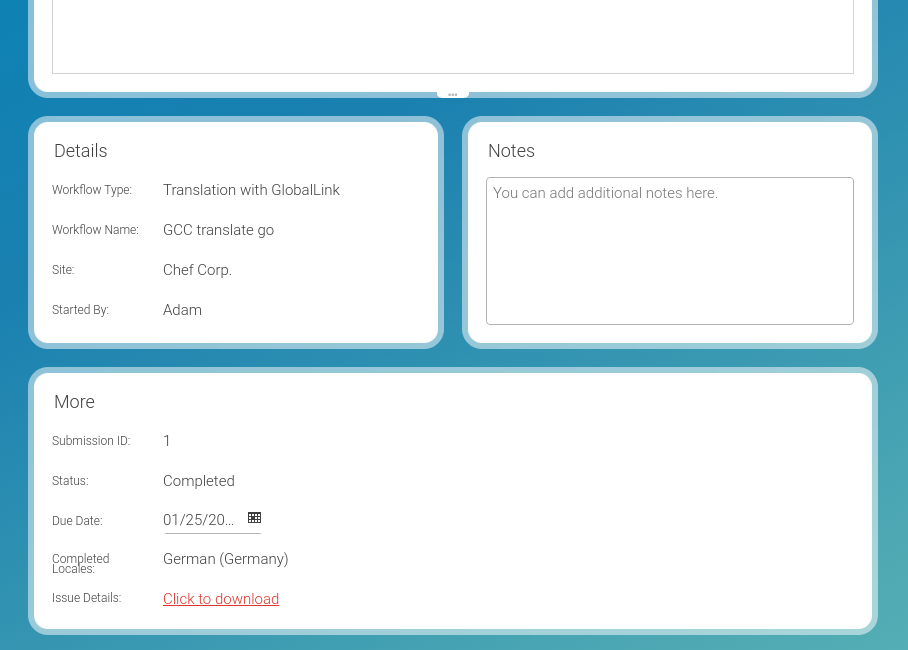
Task: Open the Click to download link
Action: coord(220,598)
